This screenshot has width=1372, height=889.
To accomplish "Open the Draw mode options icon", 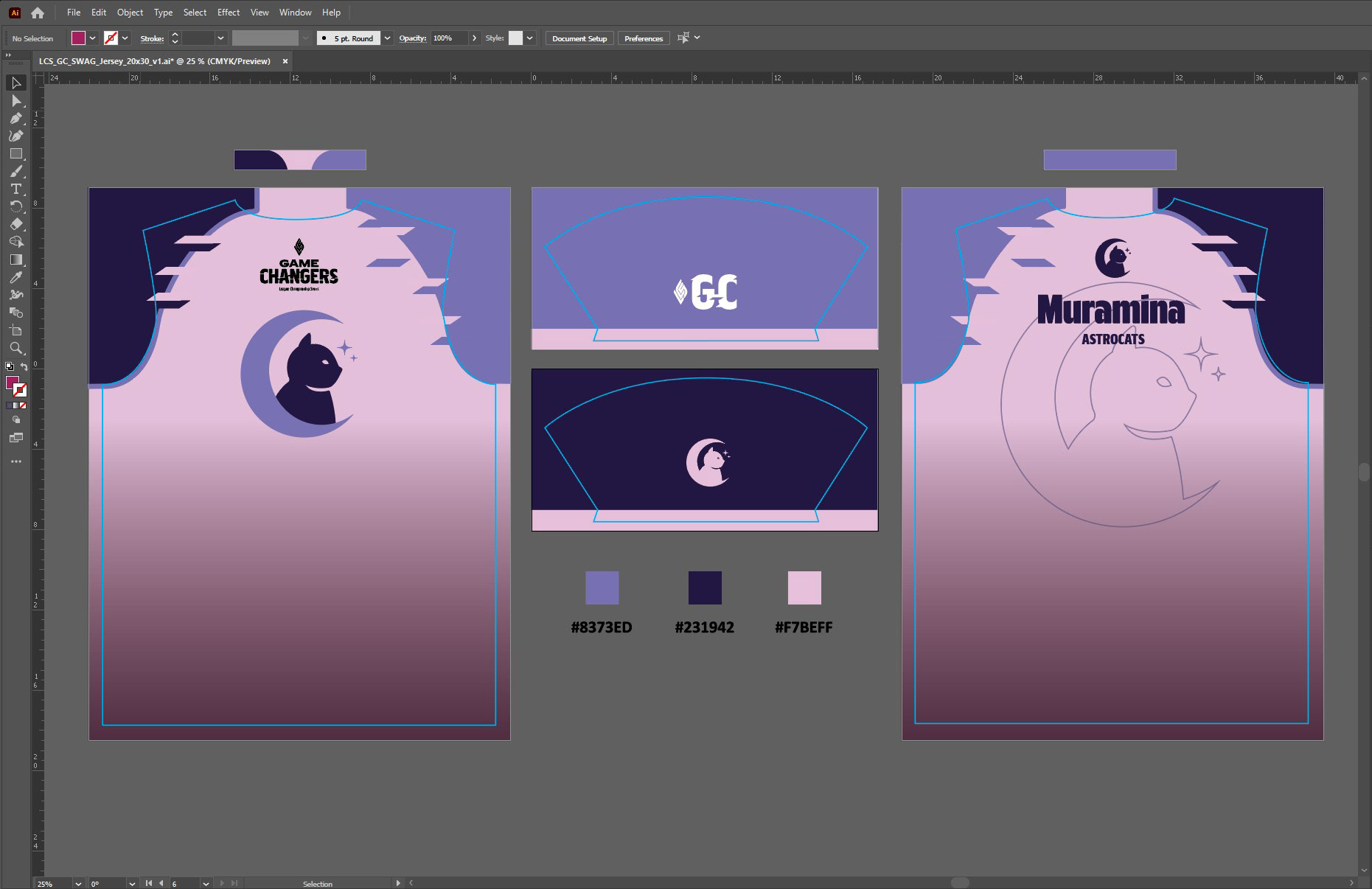I will pyautogui.click(x=16, y=419).
